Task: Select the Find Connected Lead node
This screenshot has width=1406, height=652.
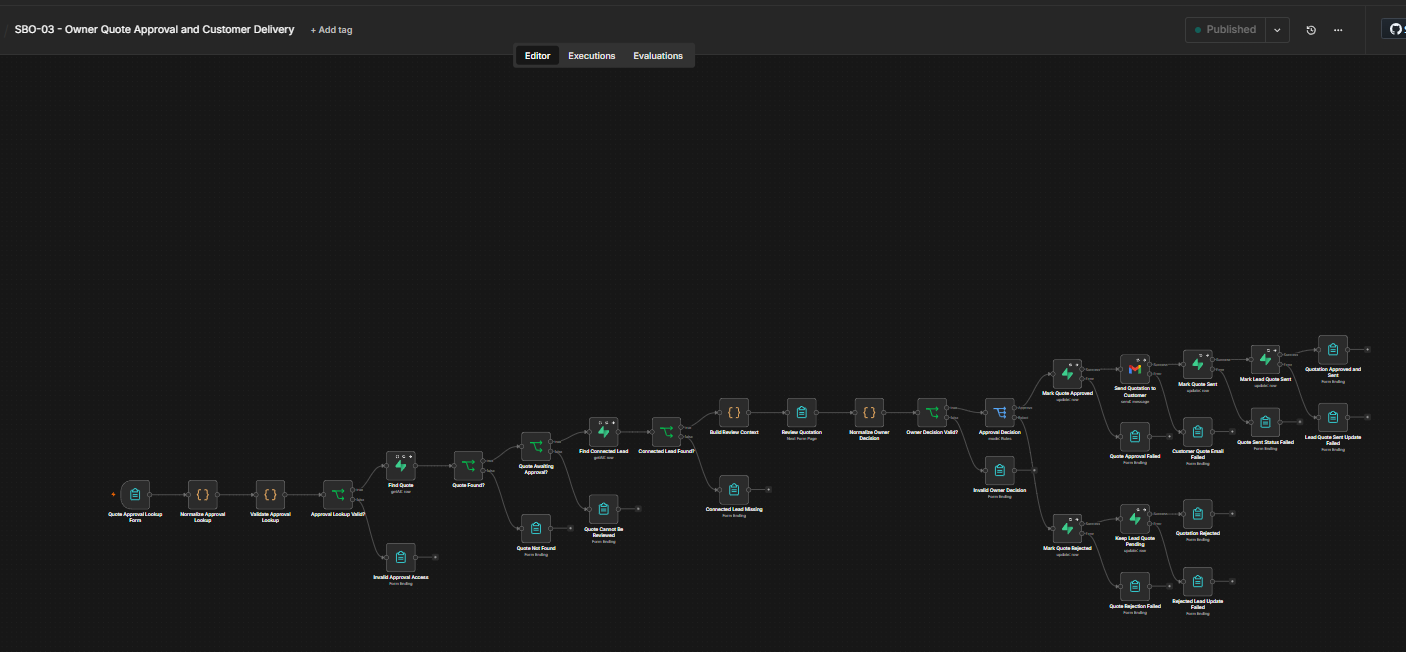Action: pyautogui.click(x=603, y=432)
